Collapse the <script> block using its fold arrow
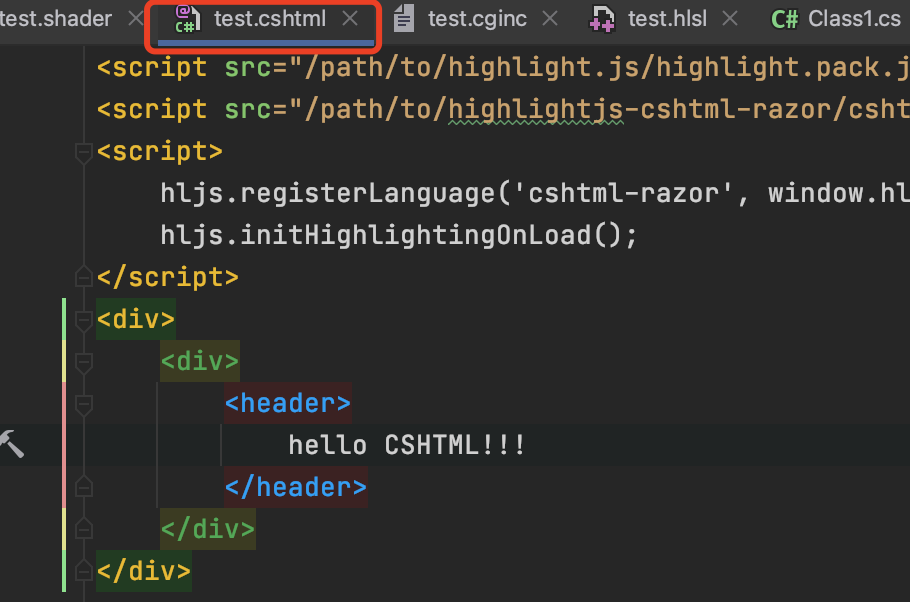The height and width of the screenshot is (602, 910). (x=85, y=152)
